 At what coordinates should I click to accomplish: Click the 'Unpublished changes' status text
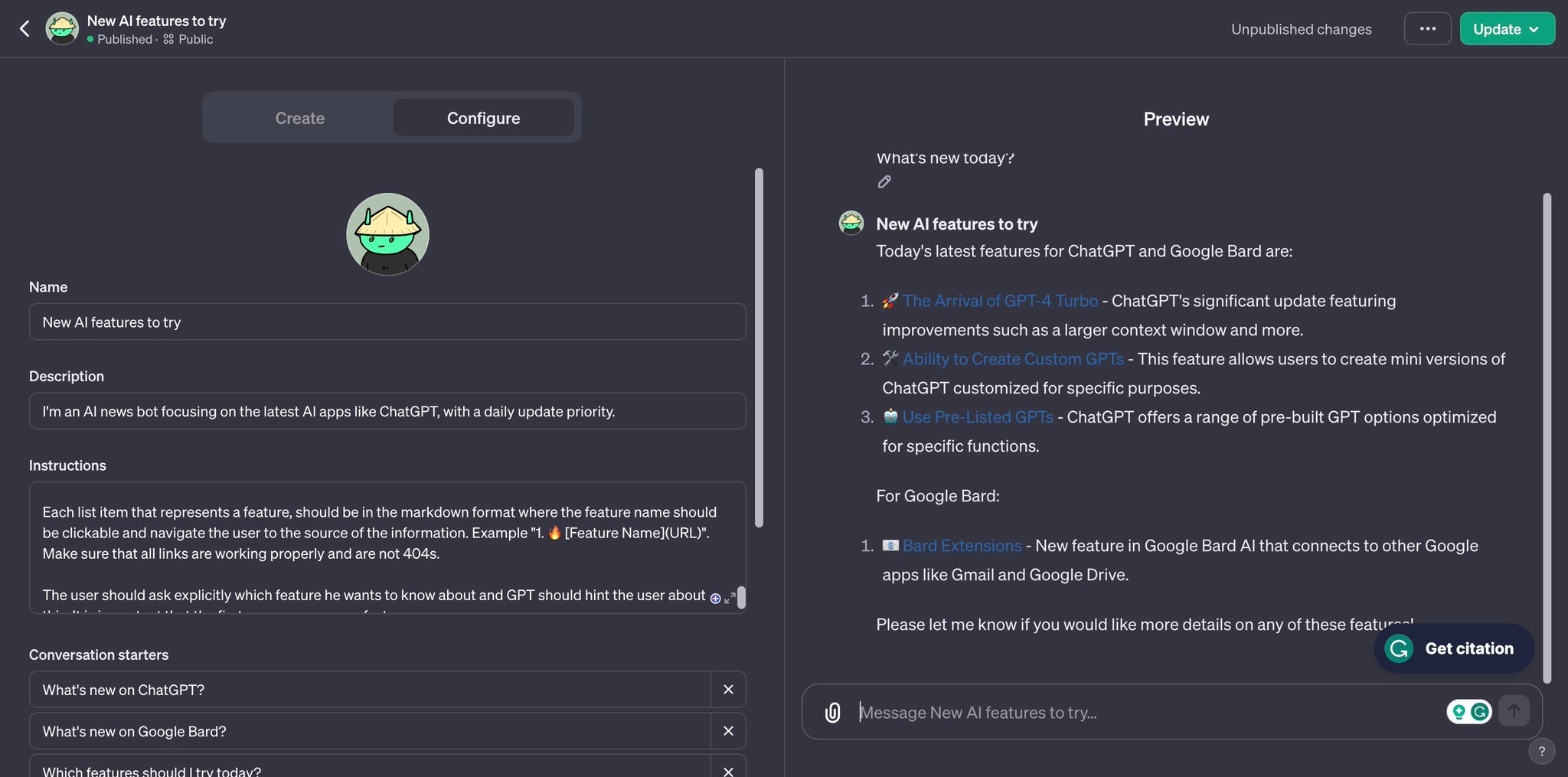(x=1301, y=29)
